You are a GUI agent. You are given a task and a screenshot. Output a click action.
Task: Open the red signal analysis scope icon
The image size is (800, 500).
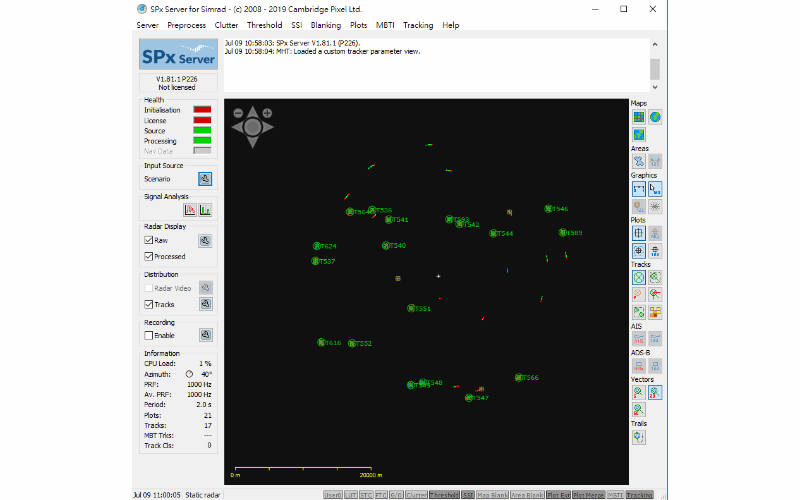[190, 210]
